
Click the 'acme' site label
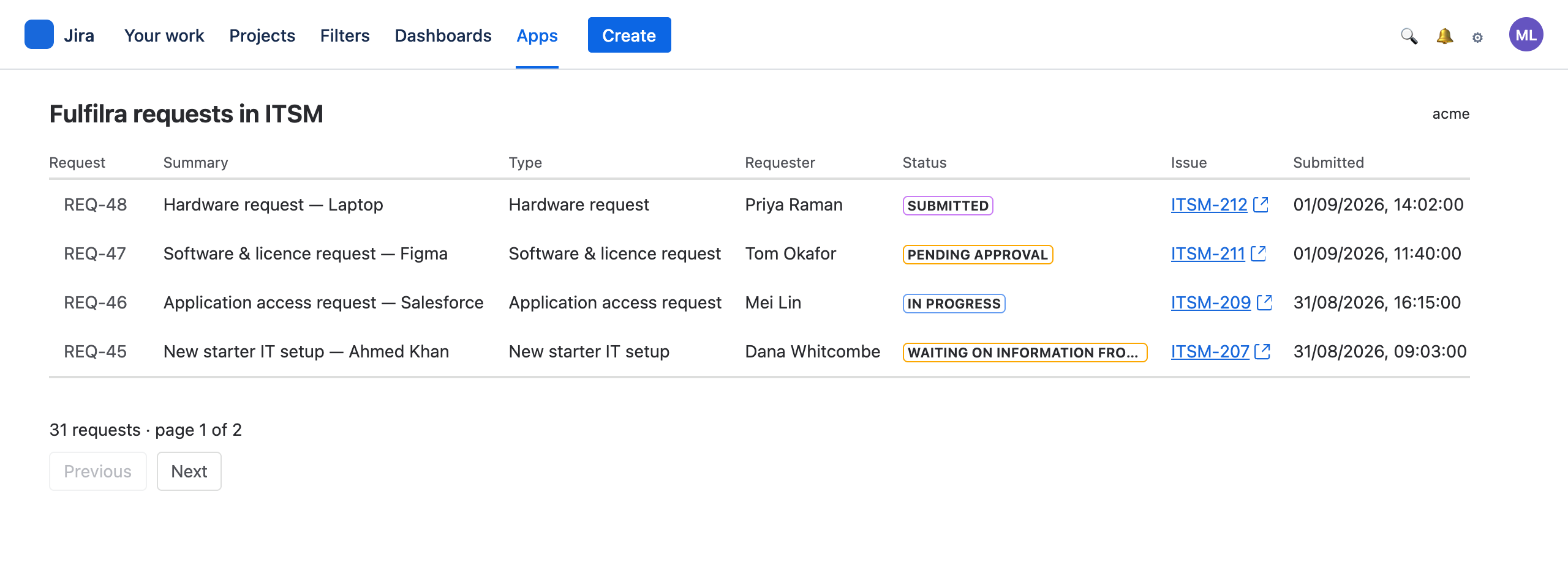[1451, 114]
